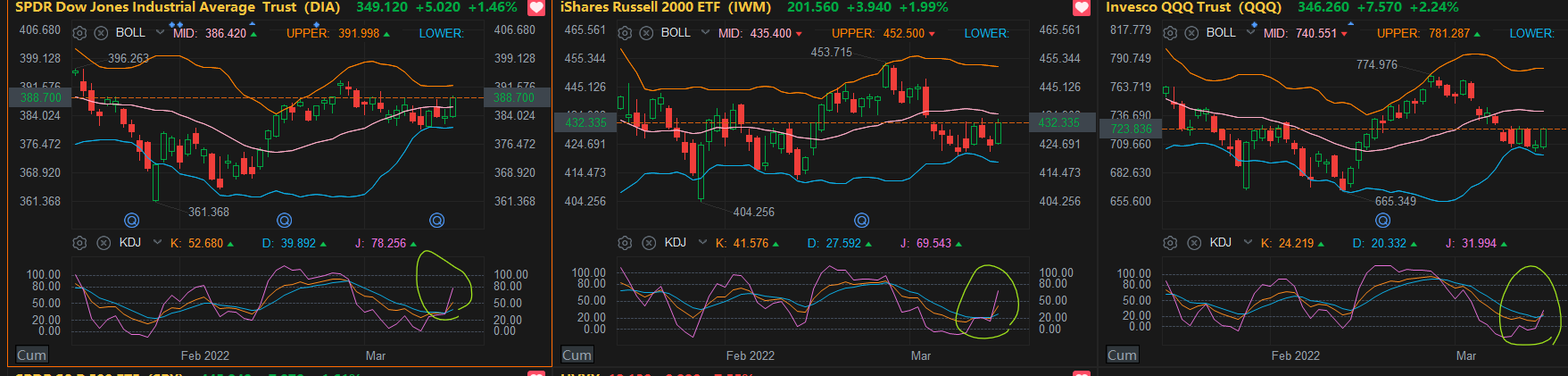Click DIA price change +5.020 +1.46%

467,7
